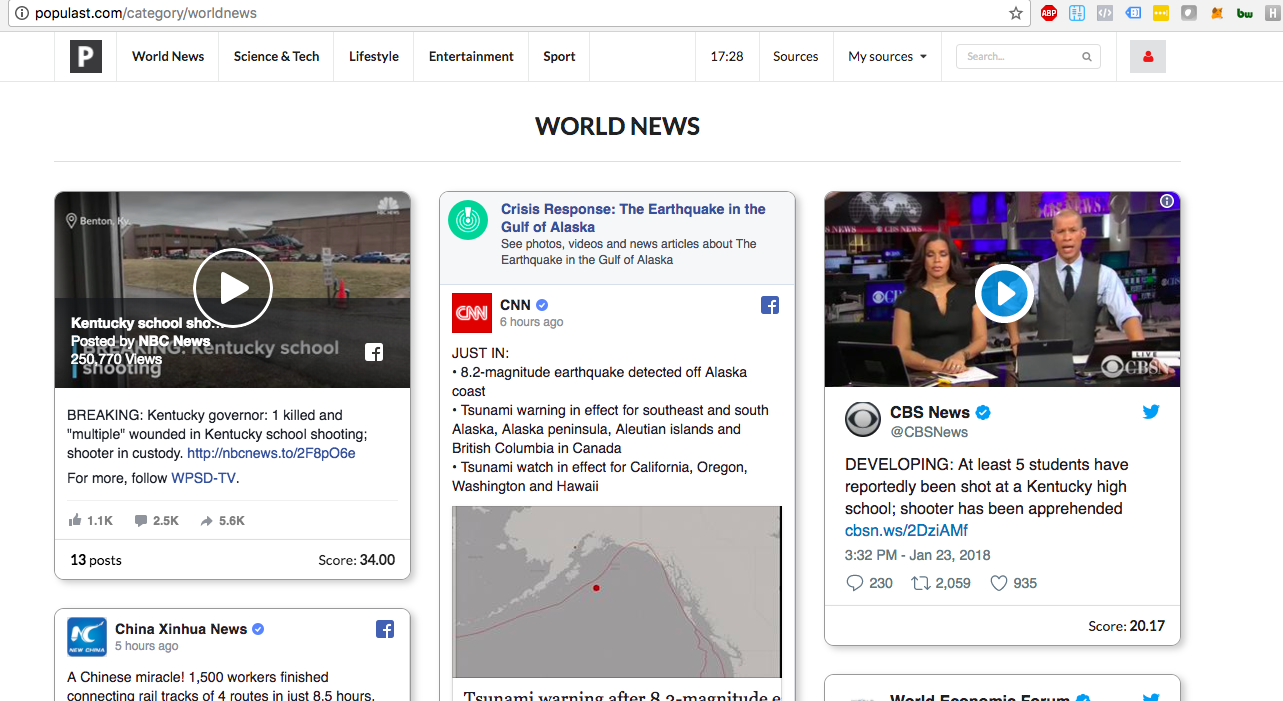Click Facebook icon on Kentucky video
The width and height of the screenshot is (1283, 701).
point(373,352)
